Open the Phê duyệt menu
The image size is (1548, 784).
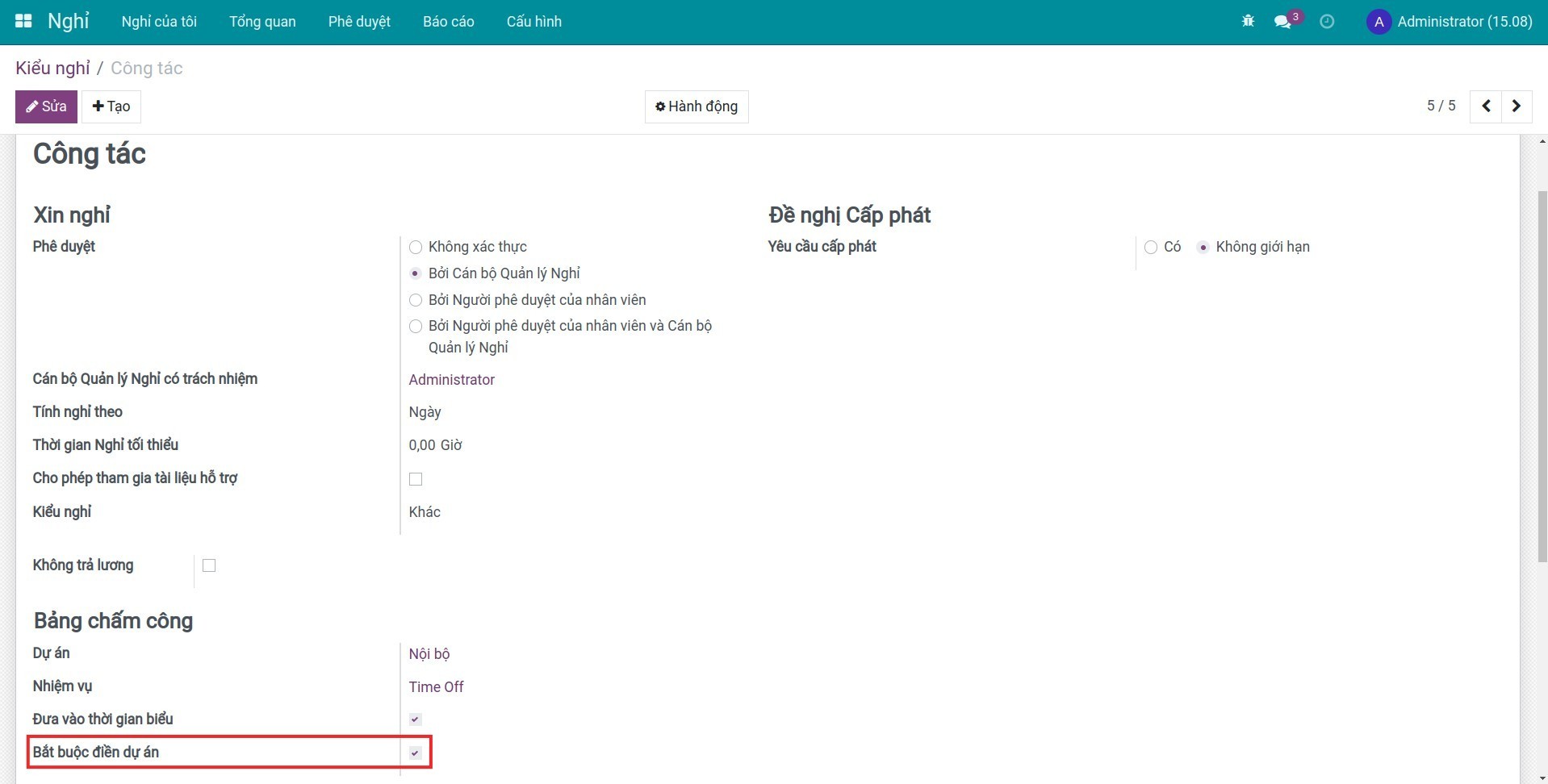coord(359,22)
